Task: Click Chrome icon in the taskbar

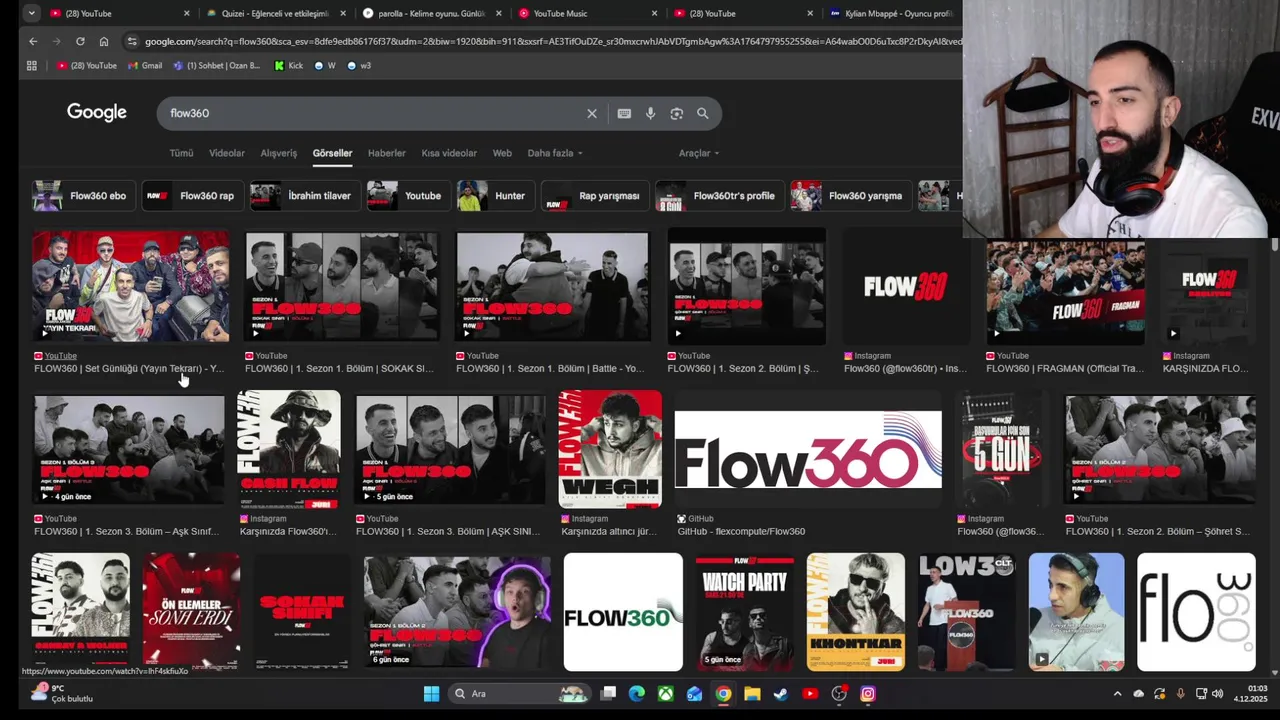Action: click(723, 694)
